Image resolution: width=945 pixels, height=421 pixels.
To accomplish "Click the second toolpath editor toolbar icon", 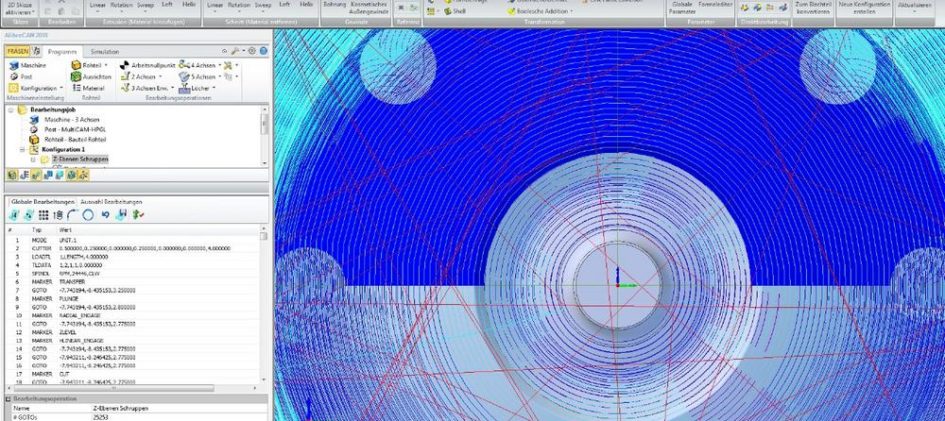I will 28,215.
